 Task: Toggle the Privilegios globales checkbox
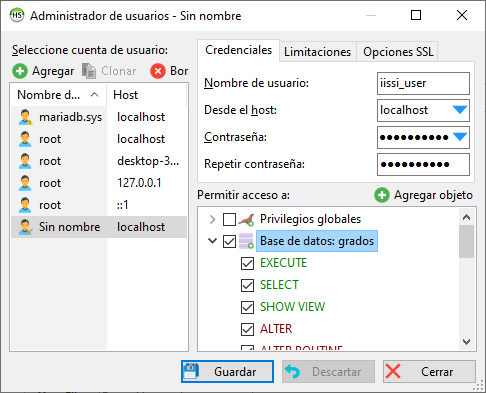(x=229, y=219)
